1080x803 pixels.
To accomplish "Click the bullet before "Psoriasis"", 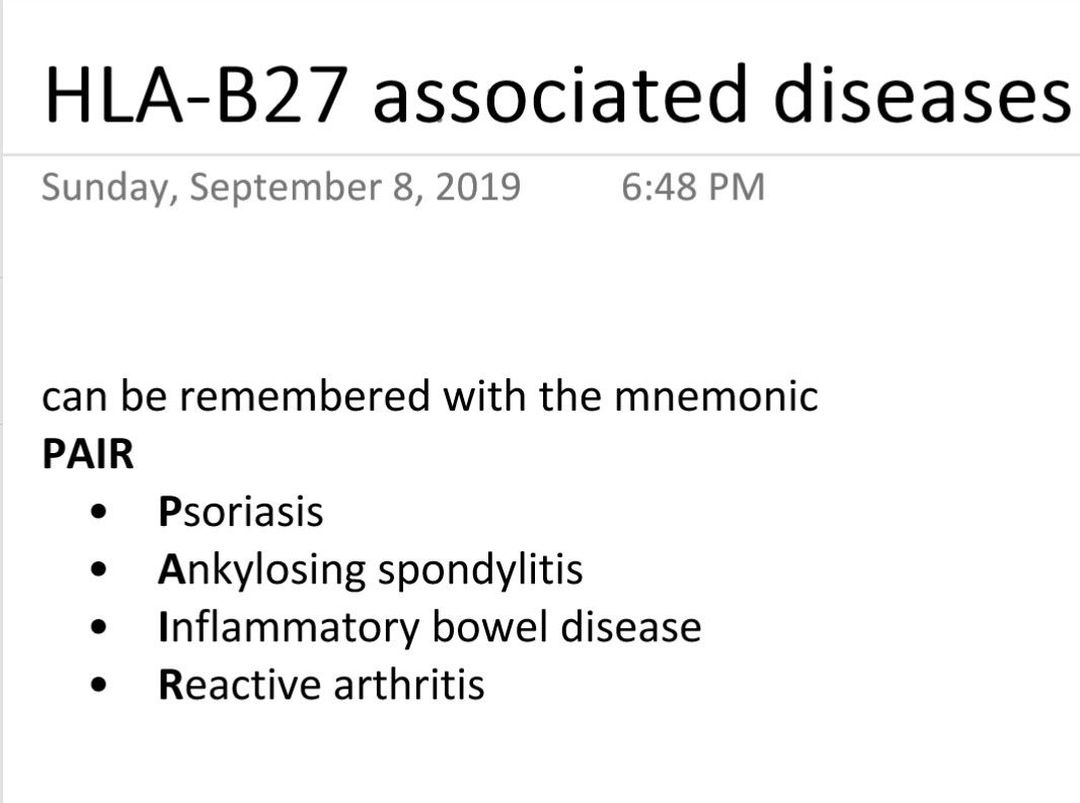I will click(98, 513).
